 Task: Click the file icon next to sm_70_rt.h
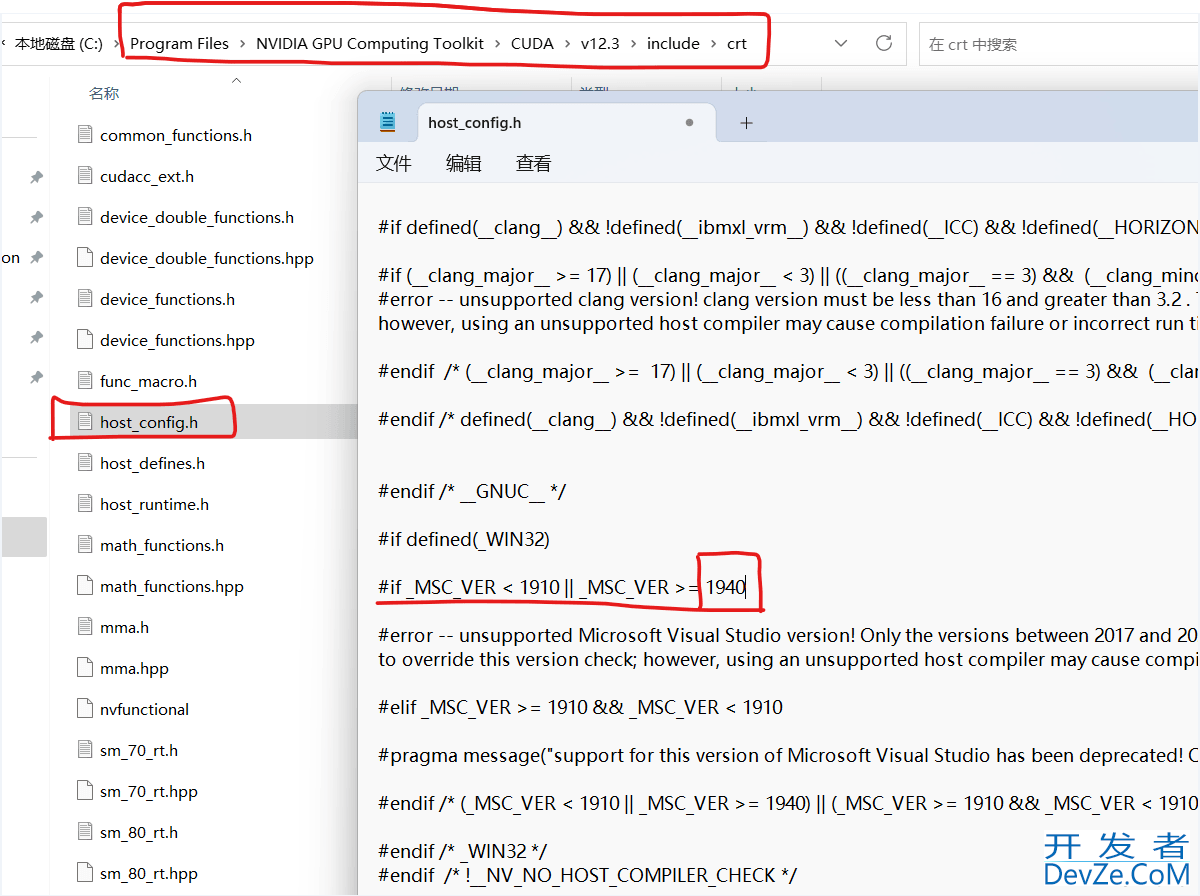point(84,750)
